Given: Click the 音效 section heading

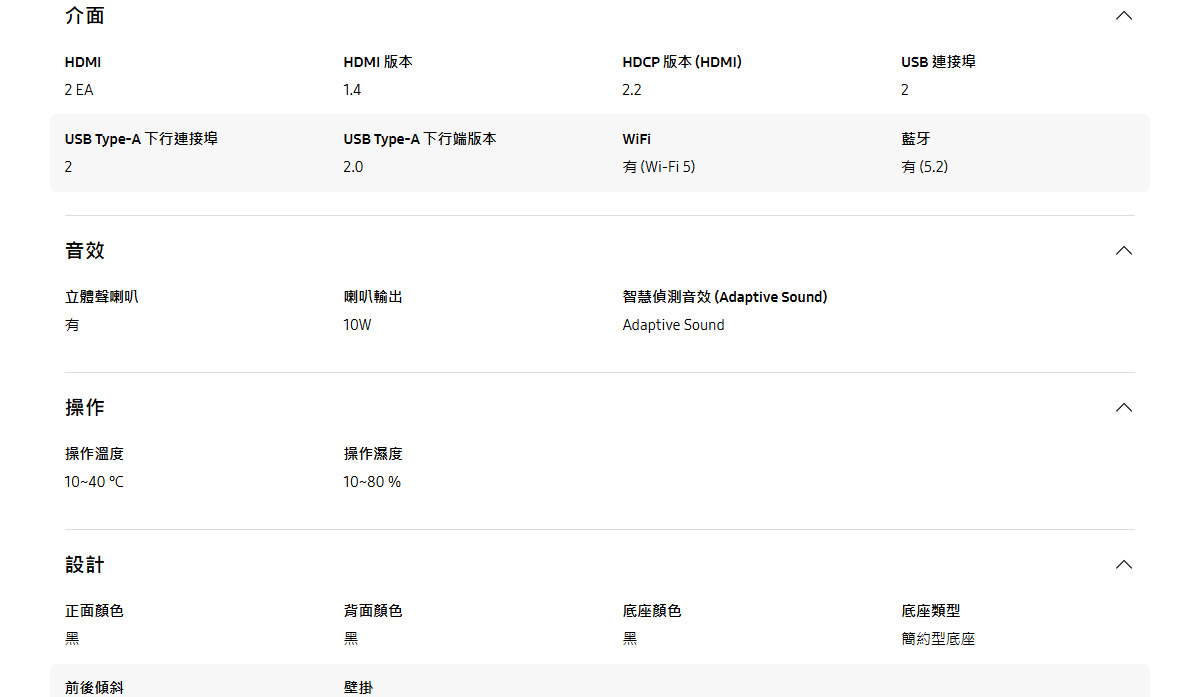Looking at the screenshot, I should pyautogui.click(x=85, y=250).
